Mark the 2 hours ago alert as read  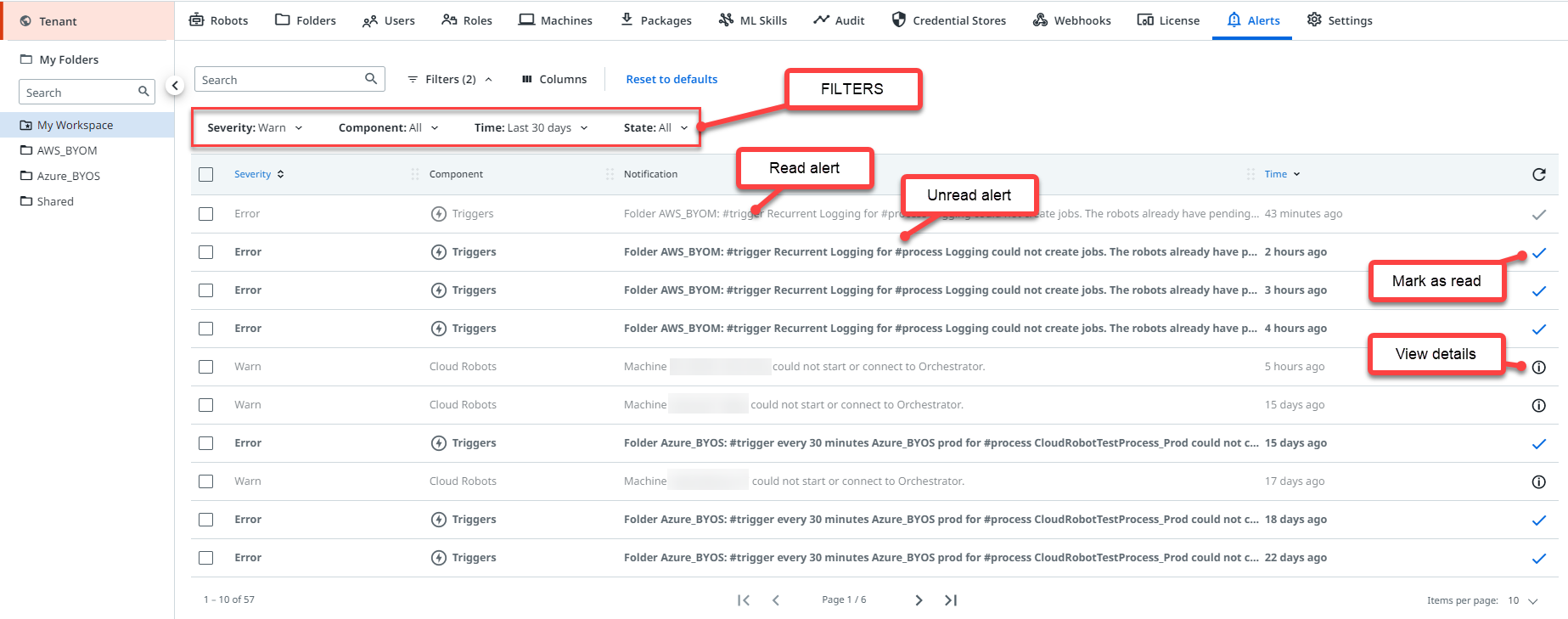1538,253
